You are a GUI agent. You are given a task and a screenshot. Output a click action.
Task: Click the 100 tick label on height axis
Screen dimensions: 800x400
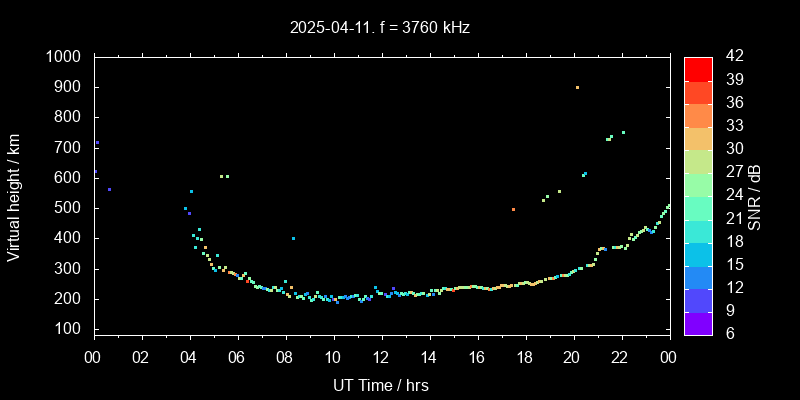(x=71, y=329)
